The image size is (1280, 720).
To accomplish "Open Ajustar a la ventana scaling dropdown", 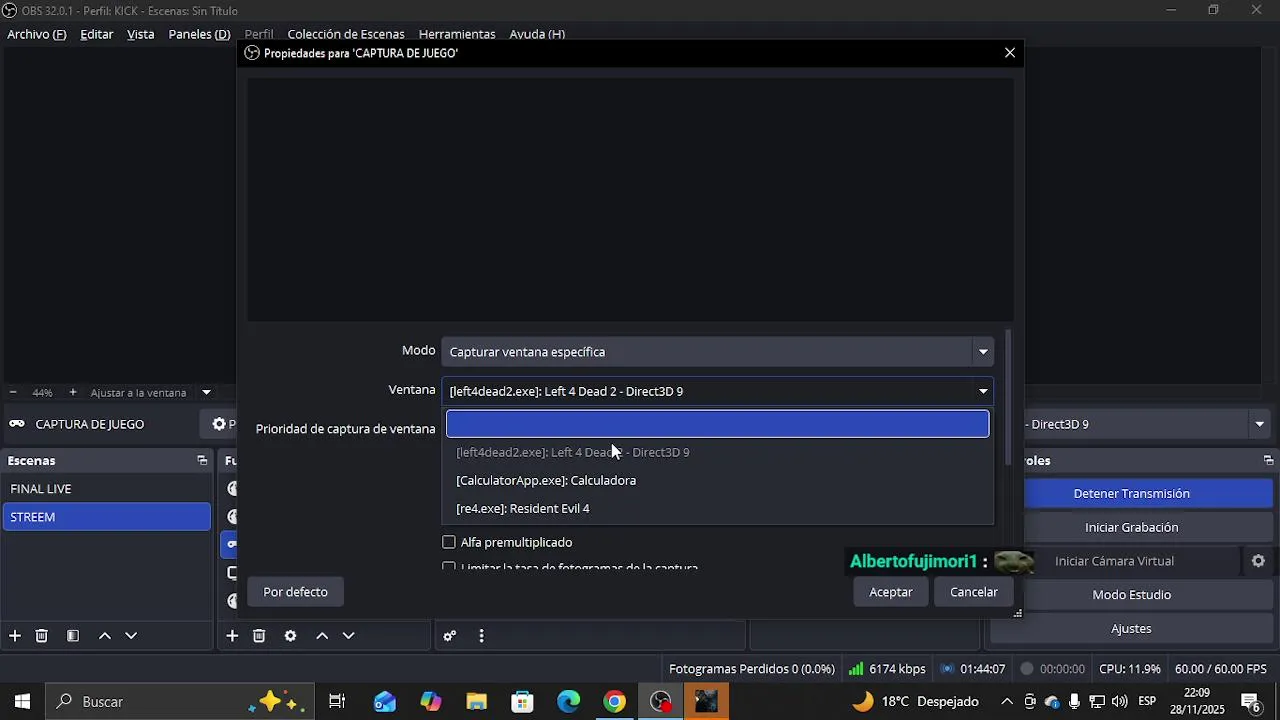I will 206,393.
